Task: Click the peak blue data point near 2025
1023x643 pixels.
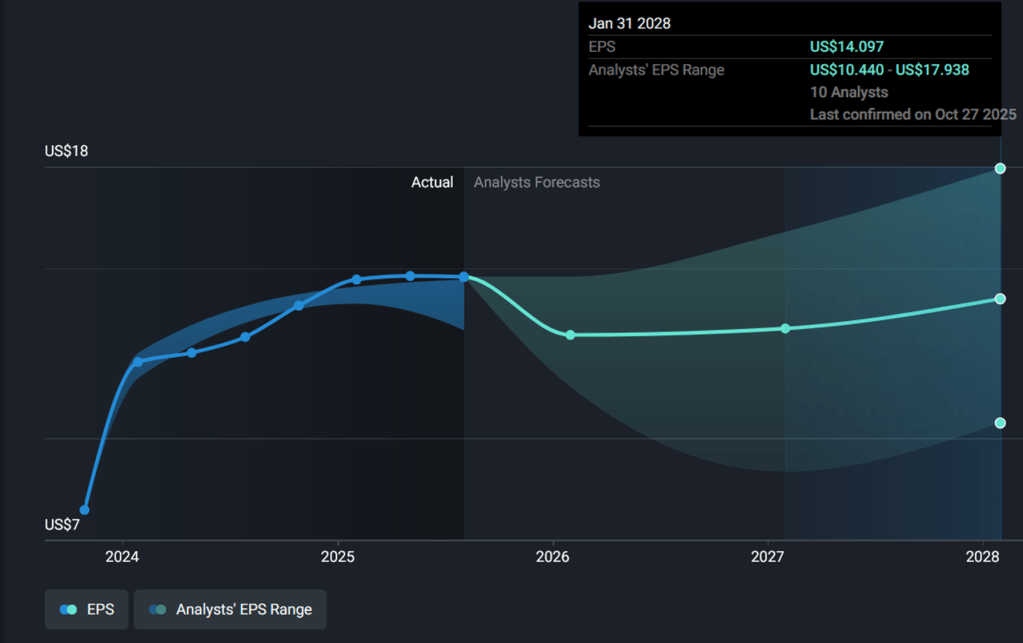Action: [409, 274]
